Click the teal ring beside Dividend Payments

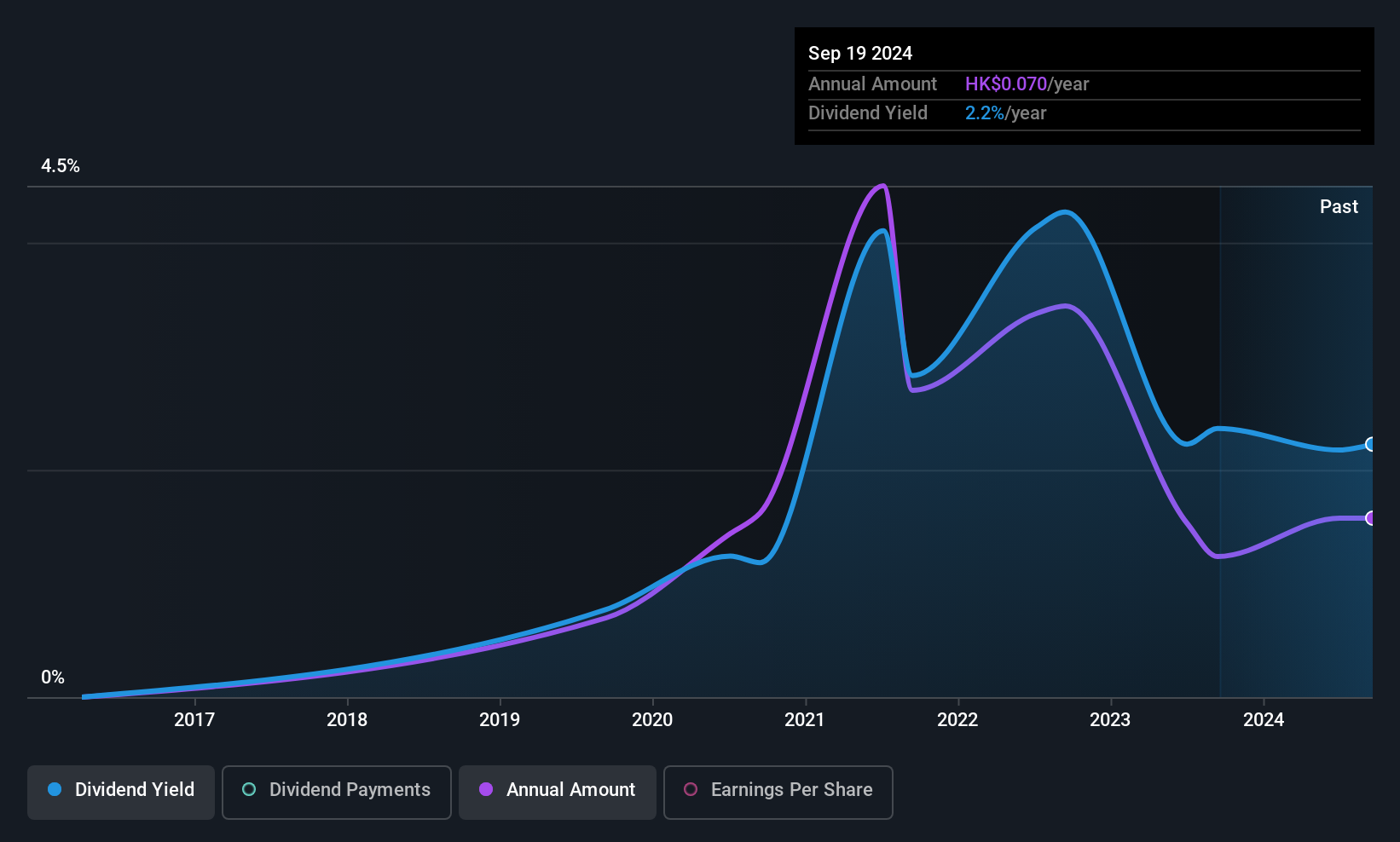click(x=249, y=789)
